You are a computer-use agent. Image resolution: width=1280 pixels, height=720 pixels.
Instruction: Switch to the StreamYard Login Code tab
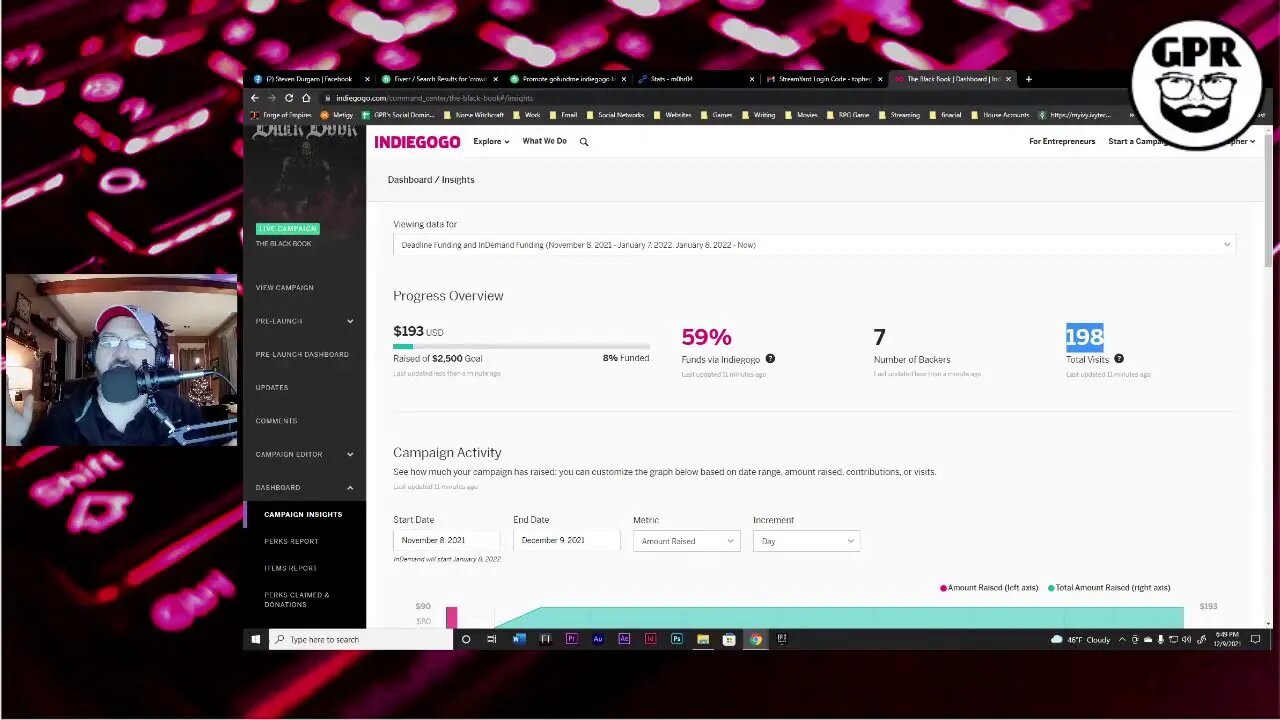[x=824, y=79]
